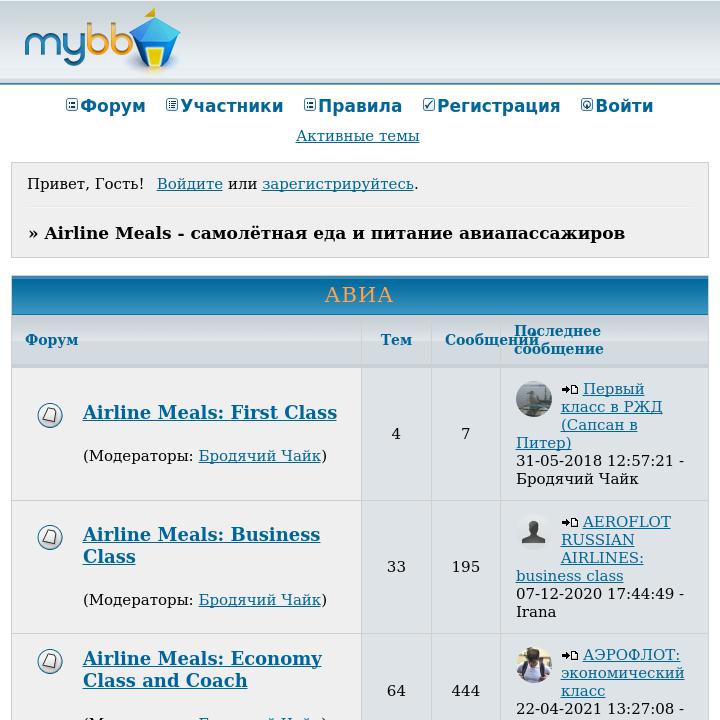Click the Последнее сообщение column header
The height and width of the screenshot is (720, 720).
(559, 340)
